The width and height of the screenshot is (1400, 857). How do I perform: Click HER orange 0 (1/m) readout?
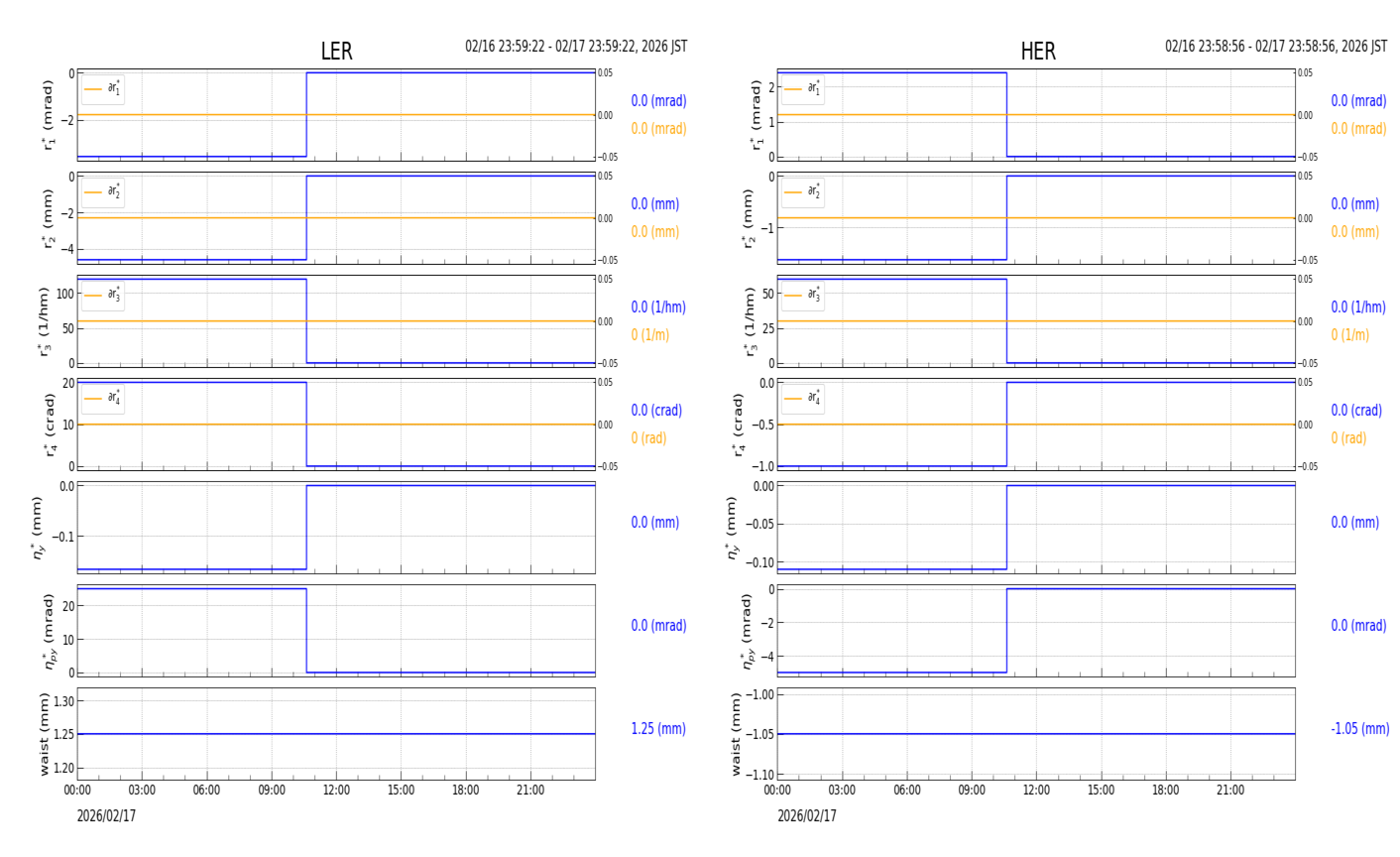(1350, 335)
